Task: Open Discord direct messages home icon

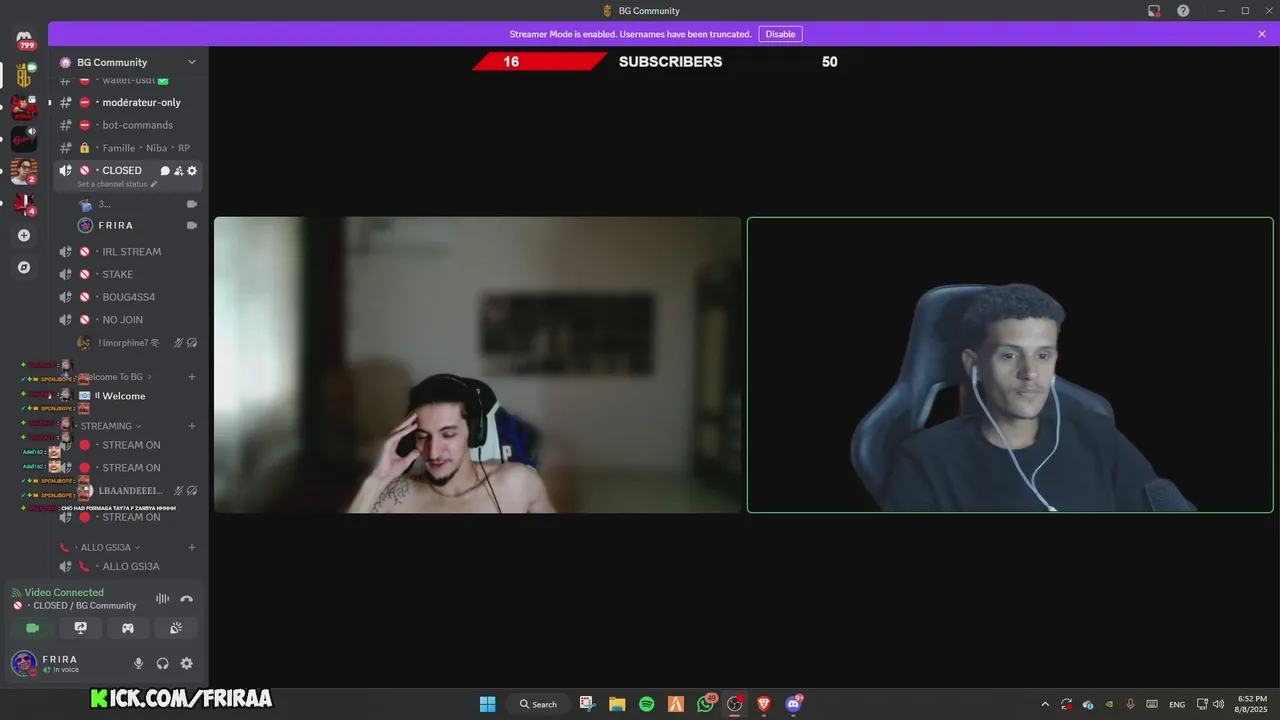Action: [x=24, y=39]
